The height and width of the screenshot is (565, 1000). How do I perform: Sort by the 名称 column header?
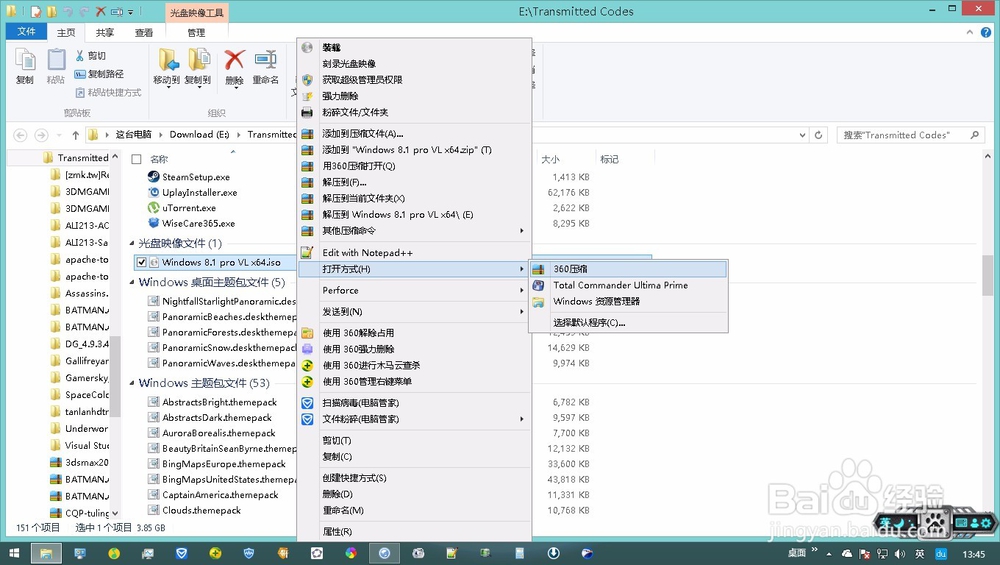coord(159,159)
